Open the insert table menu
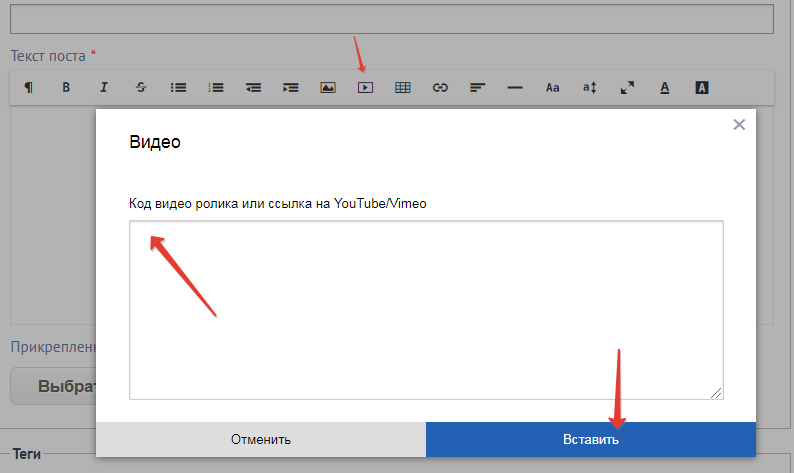 coord(403,88)
